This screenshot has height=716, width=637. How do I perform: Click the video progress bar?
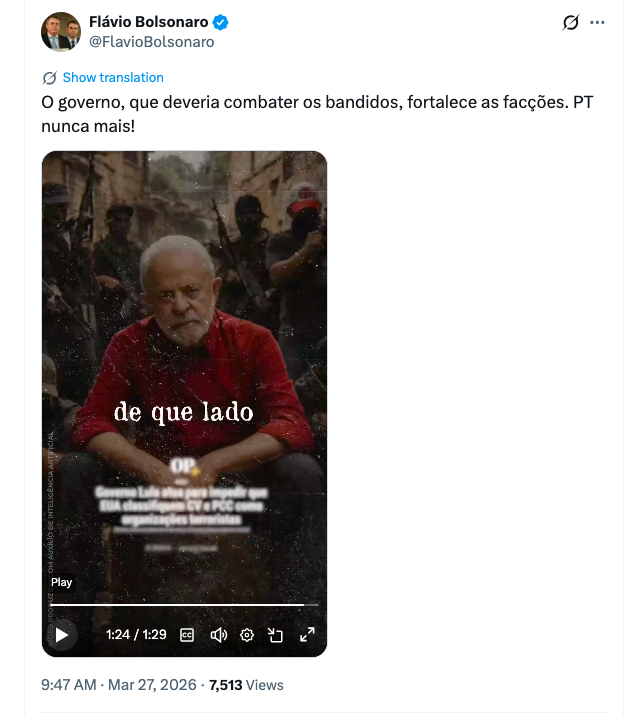click(x=184, y=605)
